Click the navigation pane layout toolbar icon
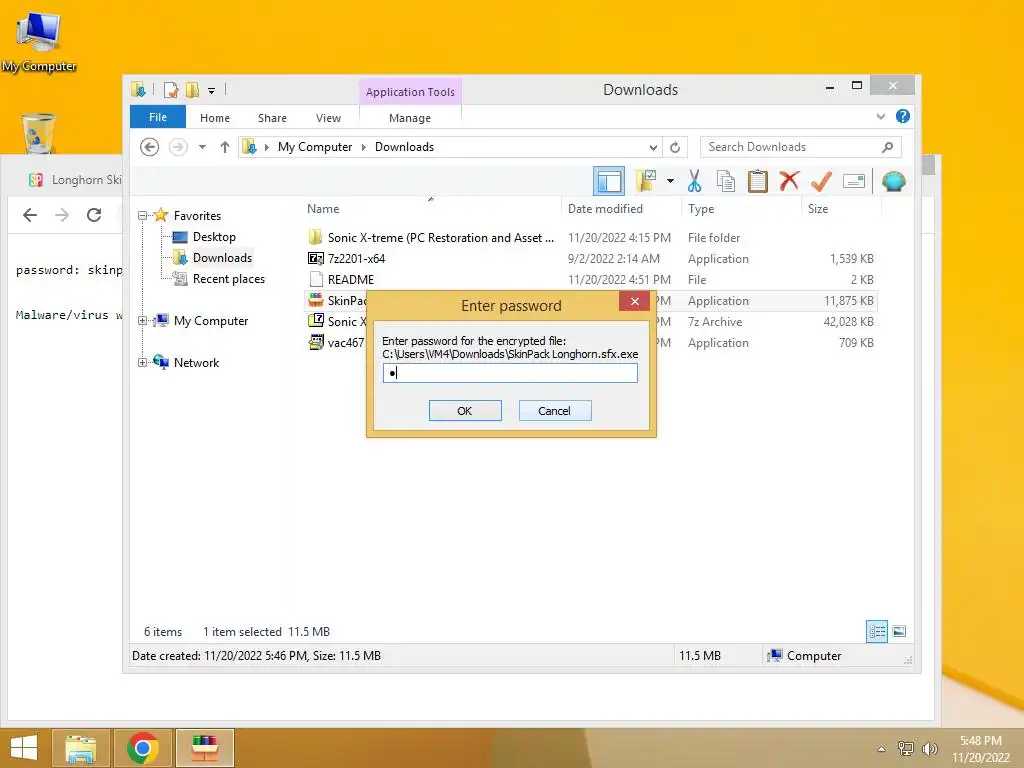This screenshot has height=768, width=1024. click(x=609, y=181)
